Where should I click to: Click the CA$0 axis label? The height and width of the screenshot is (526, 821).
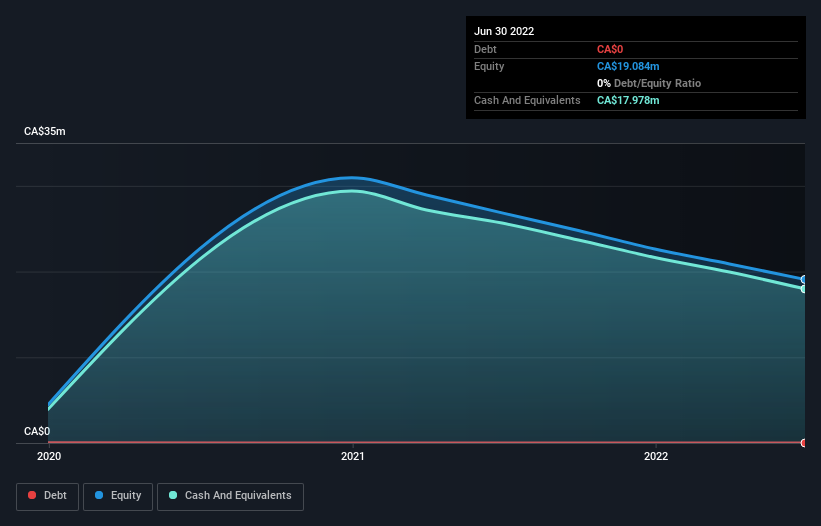(x=37, y=431)
